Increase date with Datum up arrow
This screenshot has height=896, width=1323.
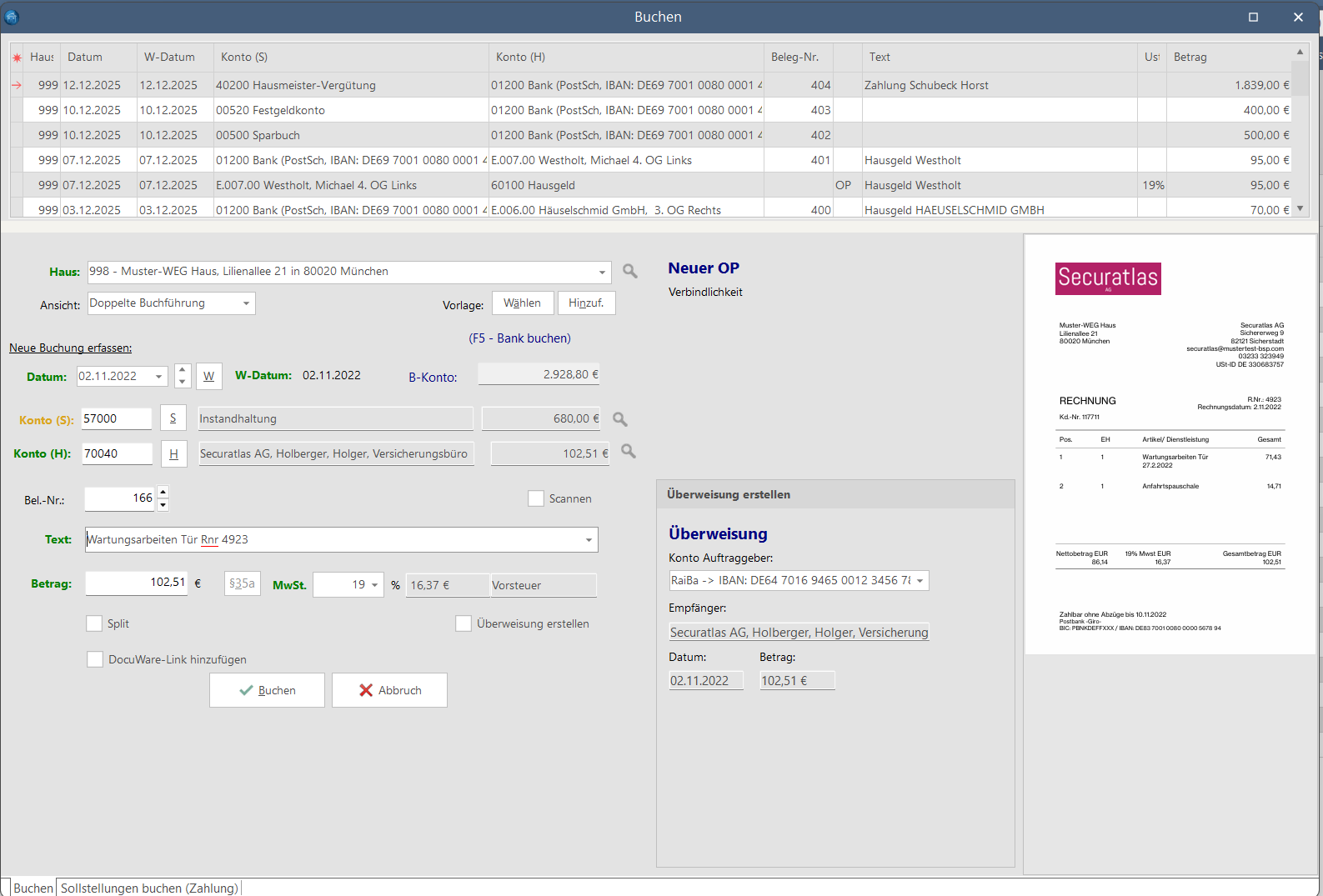pyautogui.click(x=183, y=370)
